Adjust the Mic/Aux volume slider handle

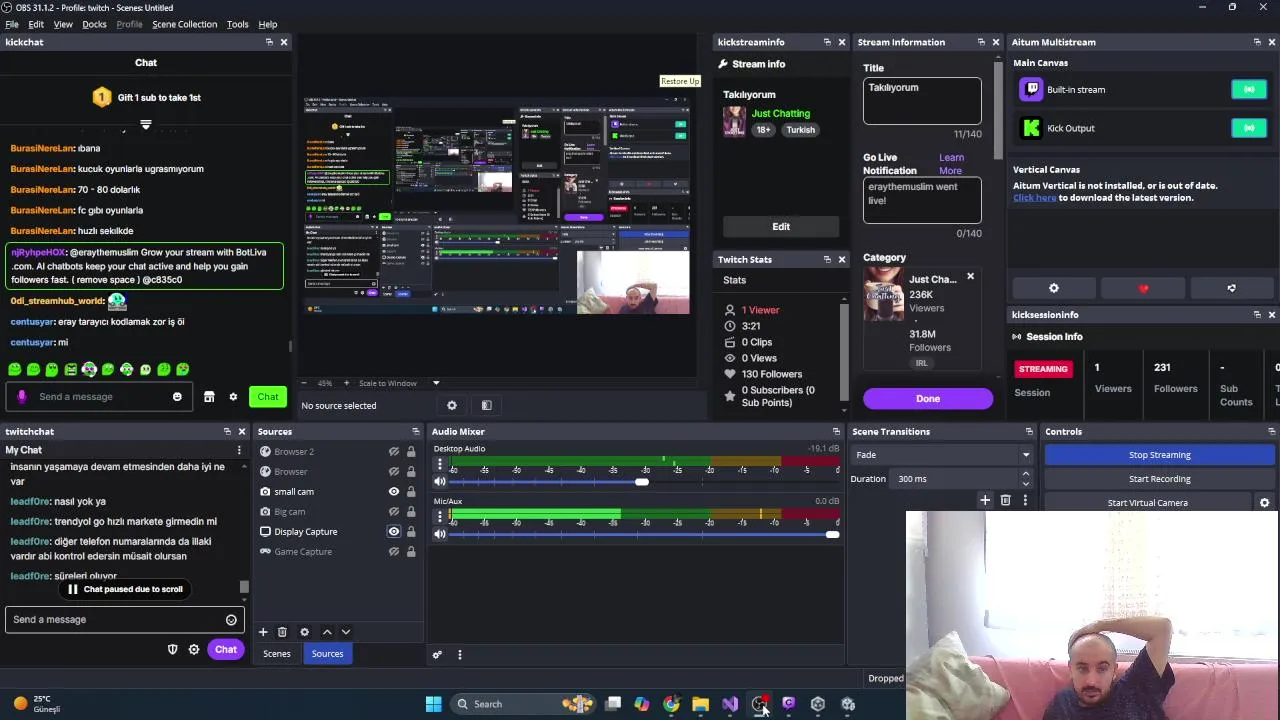832,534
